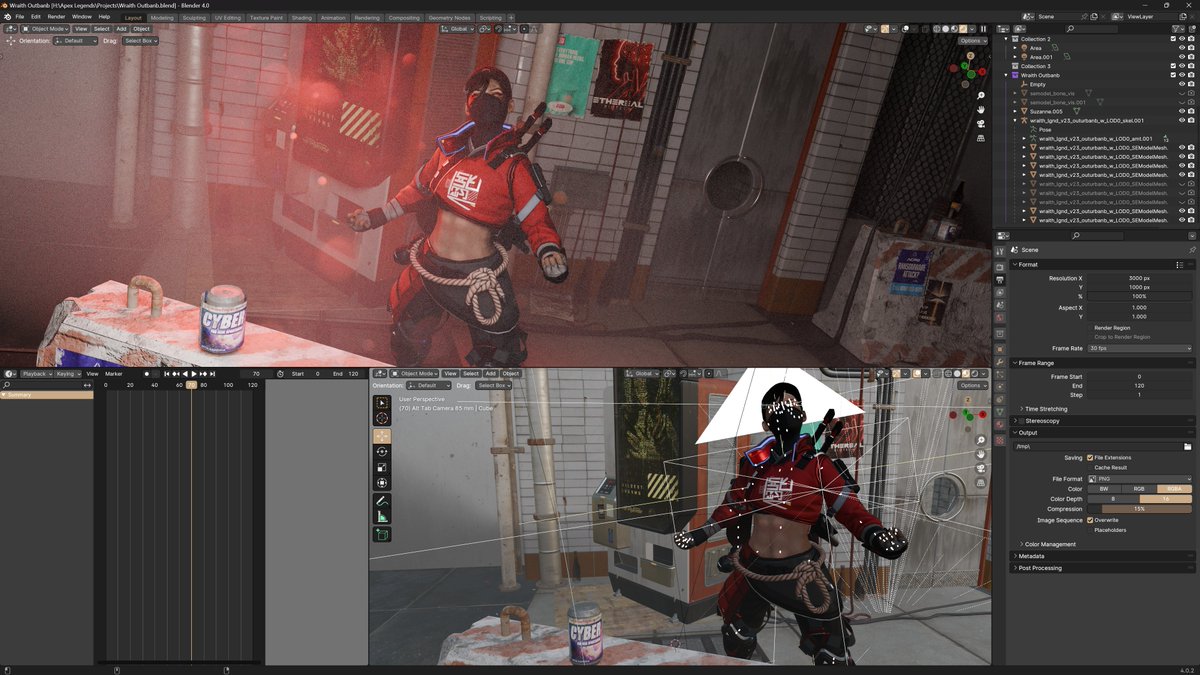This screenshot has width=1200, height=675.
Task: Activate the Scale tool in lower viewport
Action: click(382, 467)
